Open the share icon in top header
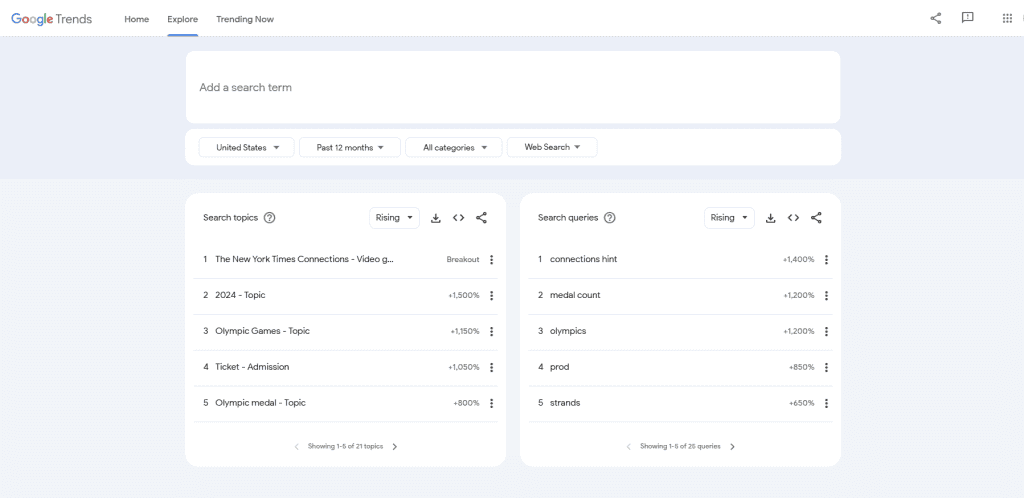Screen dimensions: 1024x498 pyautogui.click(x=936, y=18)
